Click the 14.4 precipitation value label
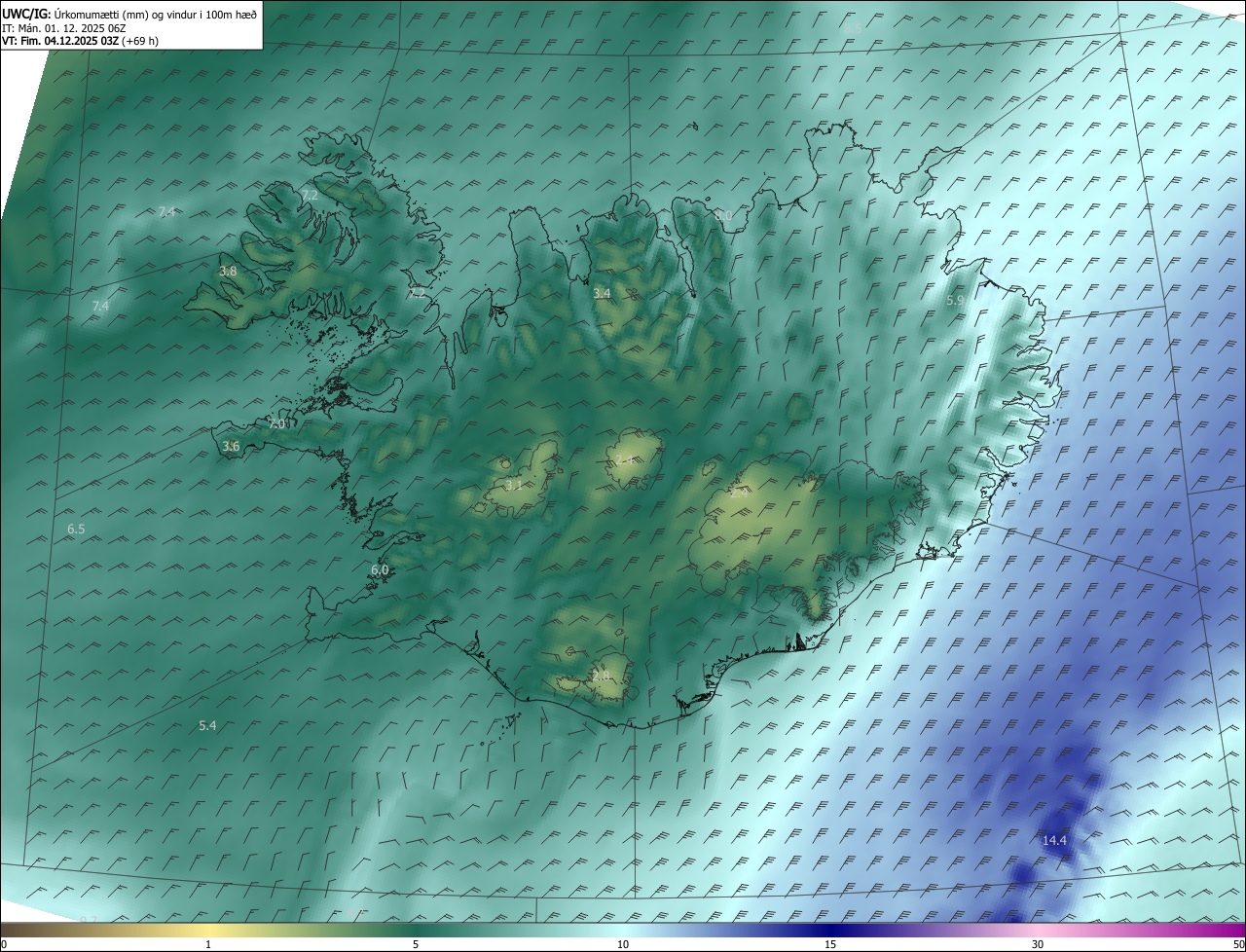 1054,840
